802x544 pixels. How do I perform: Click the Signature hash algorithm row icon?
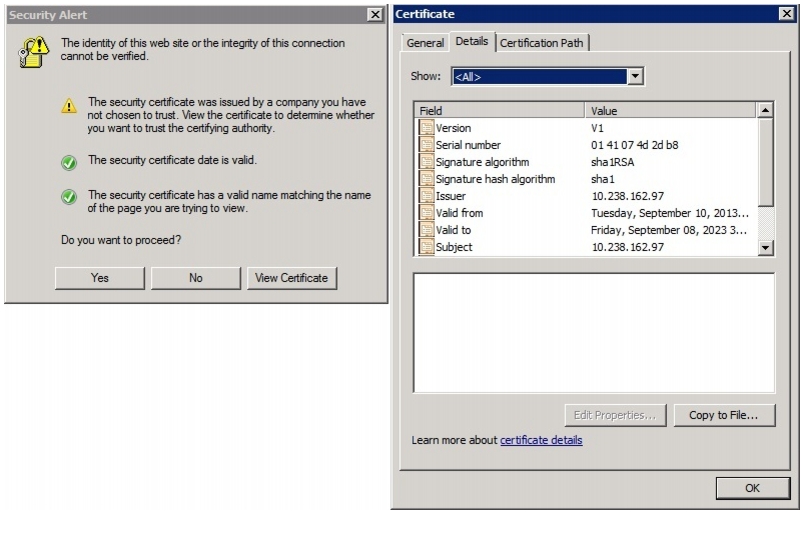point(426,178)
